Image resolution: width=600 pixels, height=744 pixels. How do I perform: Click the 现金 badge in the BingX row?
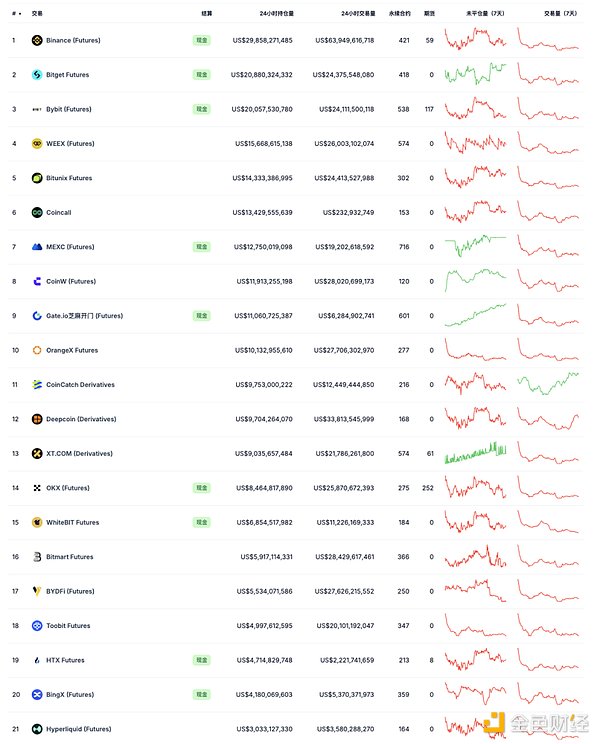[202, 695]
